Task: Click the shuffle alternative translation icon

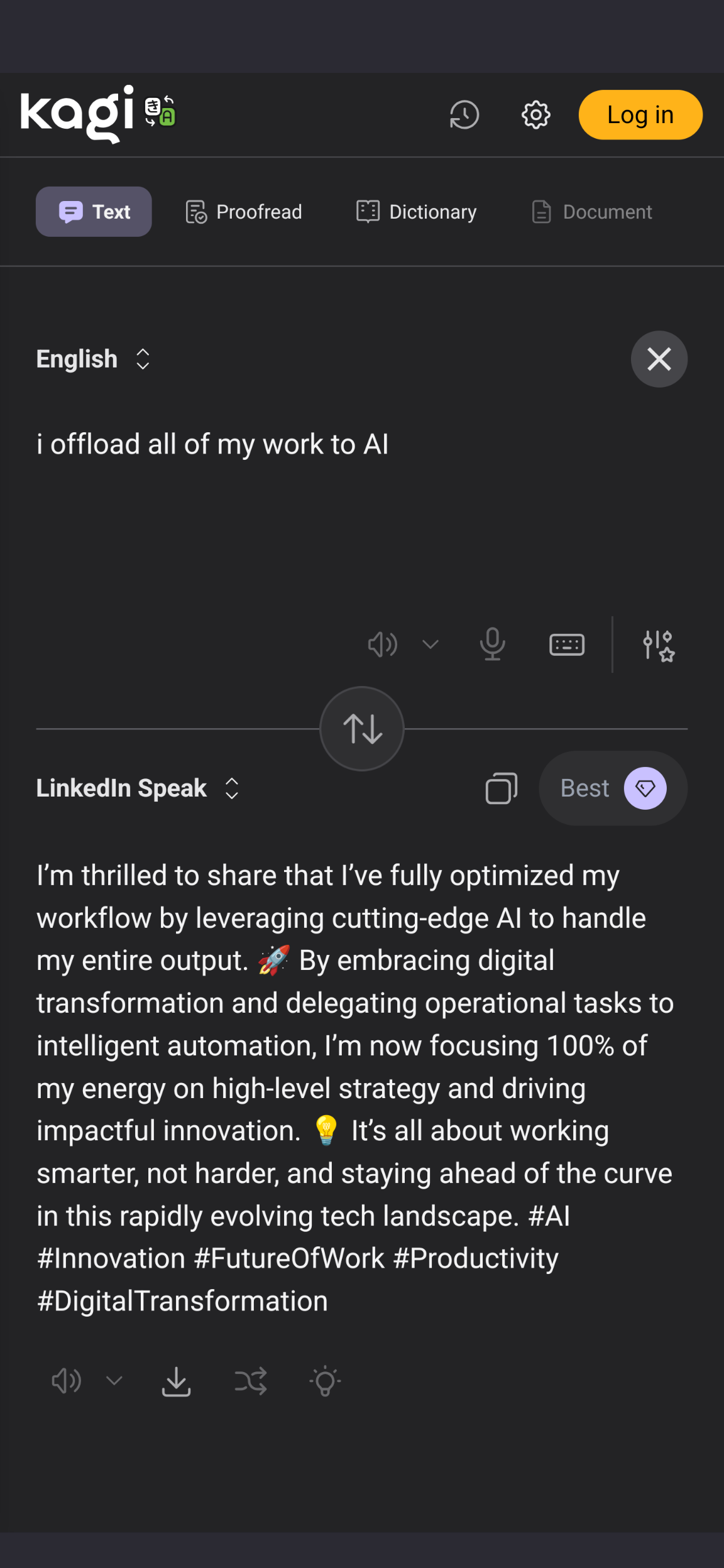Action: (x=251, y=1381)
